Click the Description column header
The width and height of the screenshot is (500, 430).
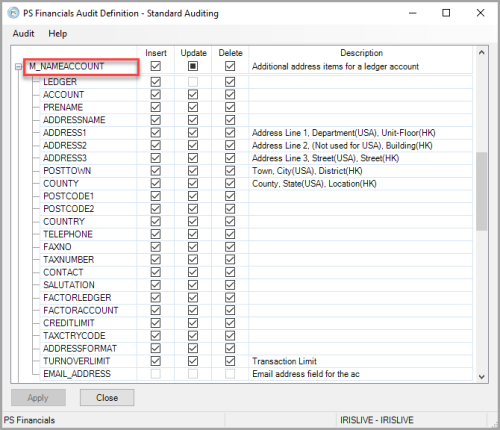[361, 53]
